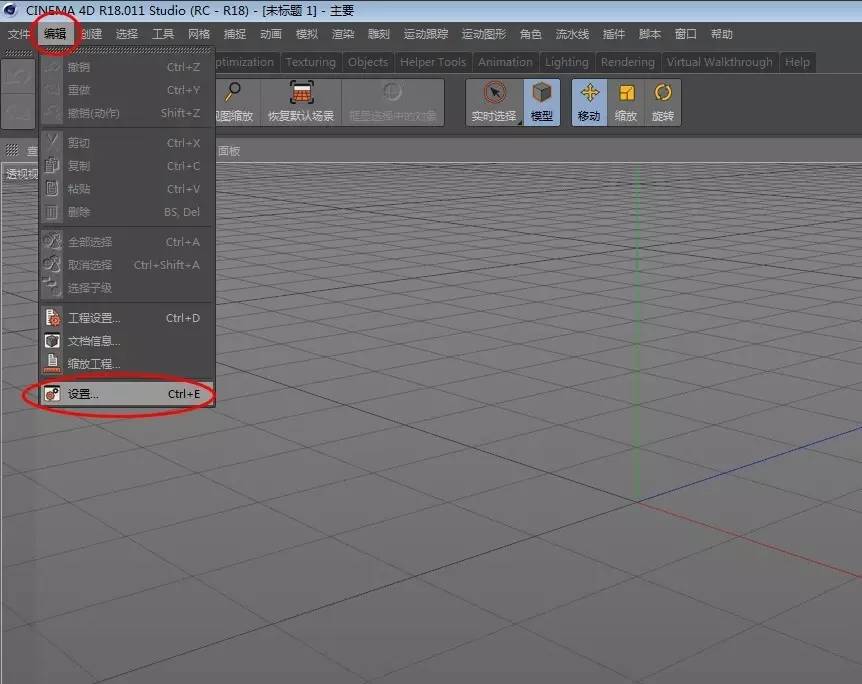The height and width of the screenshot is (684, 862).
Task: Choose 设置... (Ctrl+E) from the Edit menu
Action: [127, 394]
